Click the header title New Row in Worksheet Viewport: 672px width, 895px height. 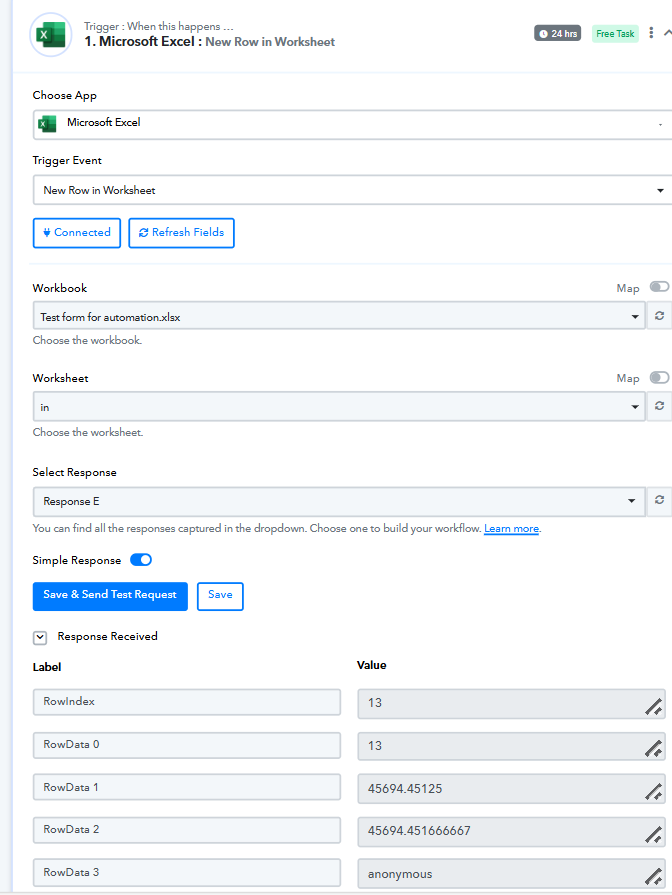point(270,42)
